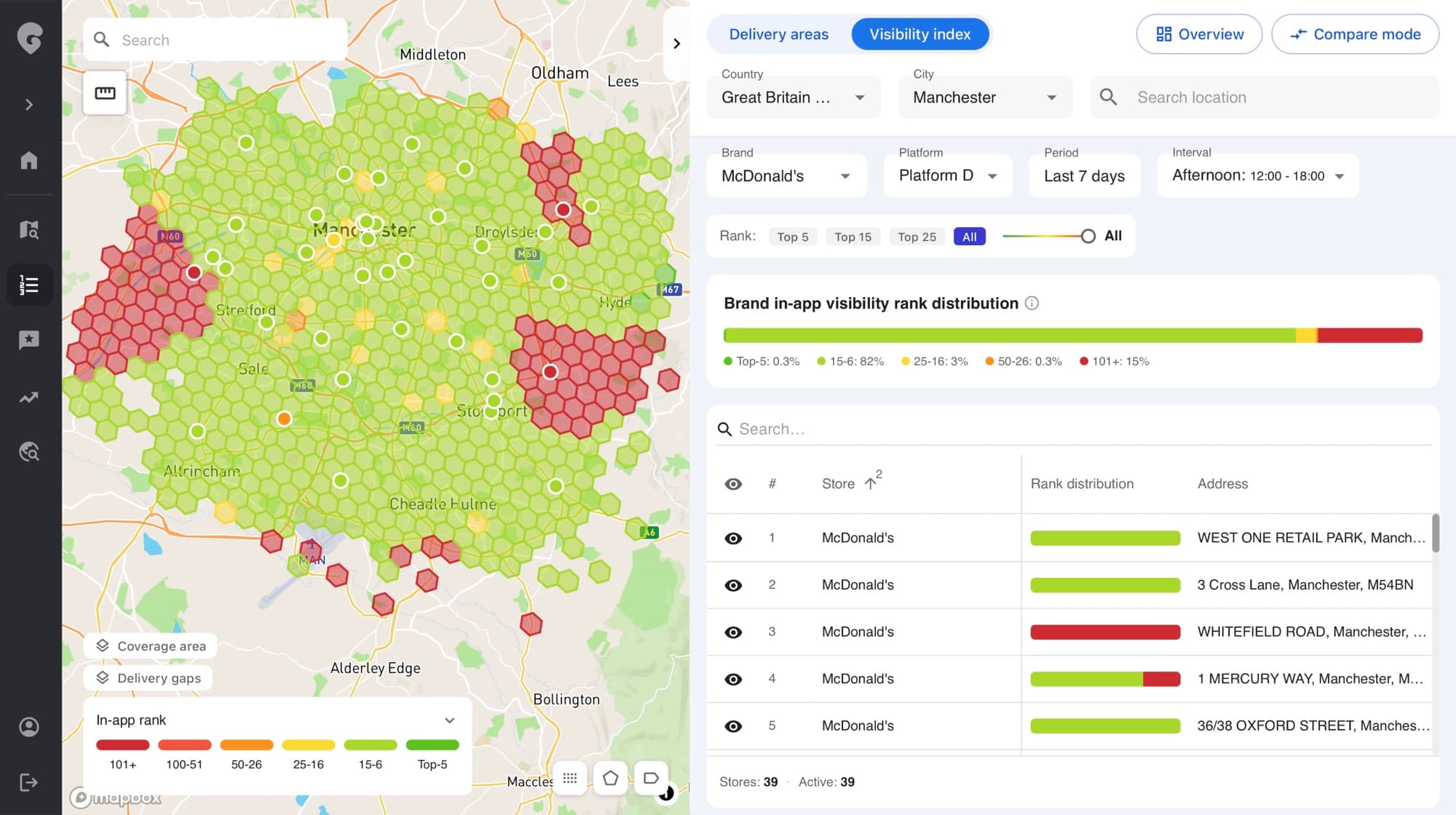The image size is (1456, 815).
Task: Click the location search magnifier icon
Action: [x=1108, y=97]
